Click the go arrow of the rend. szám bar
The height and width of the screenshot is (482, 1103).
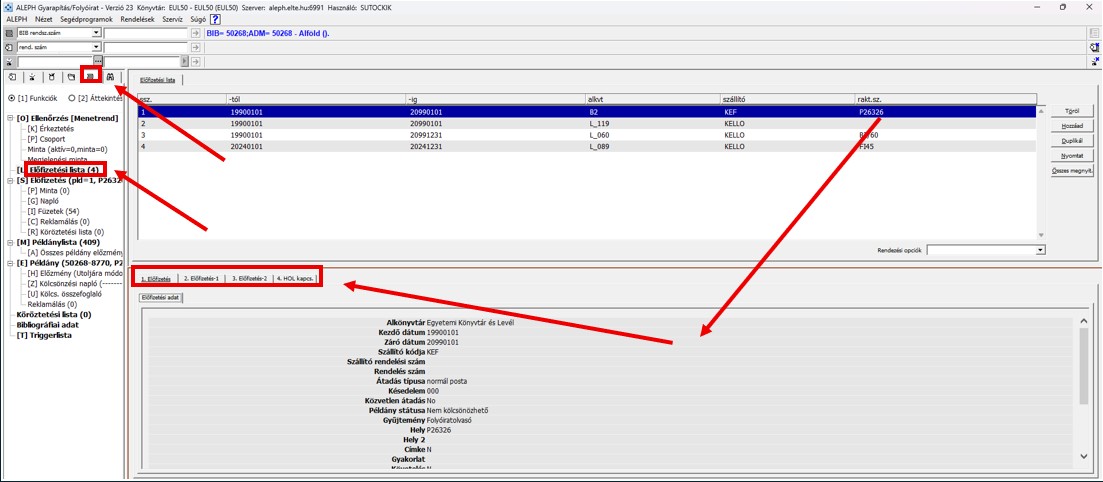click(196, 47)
